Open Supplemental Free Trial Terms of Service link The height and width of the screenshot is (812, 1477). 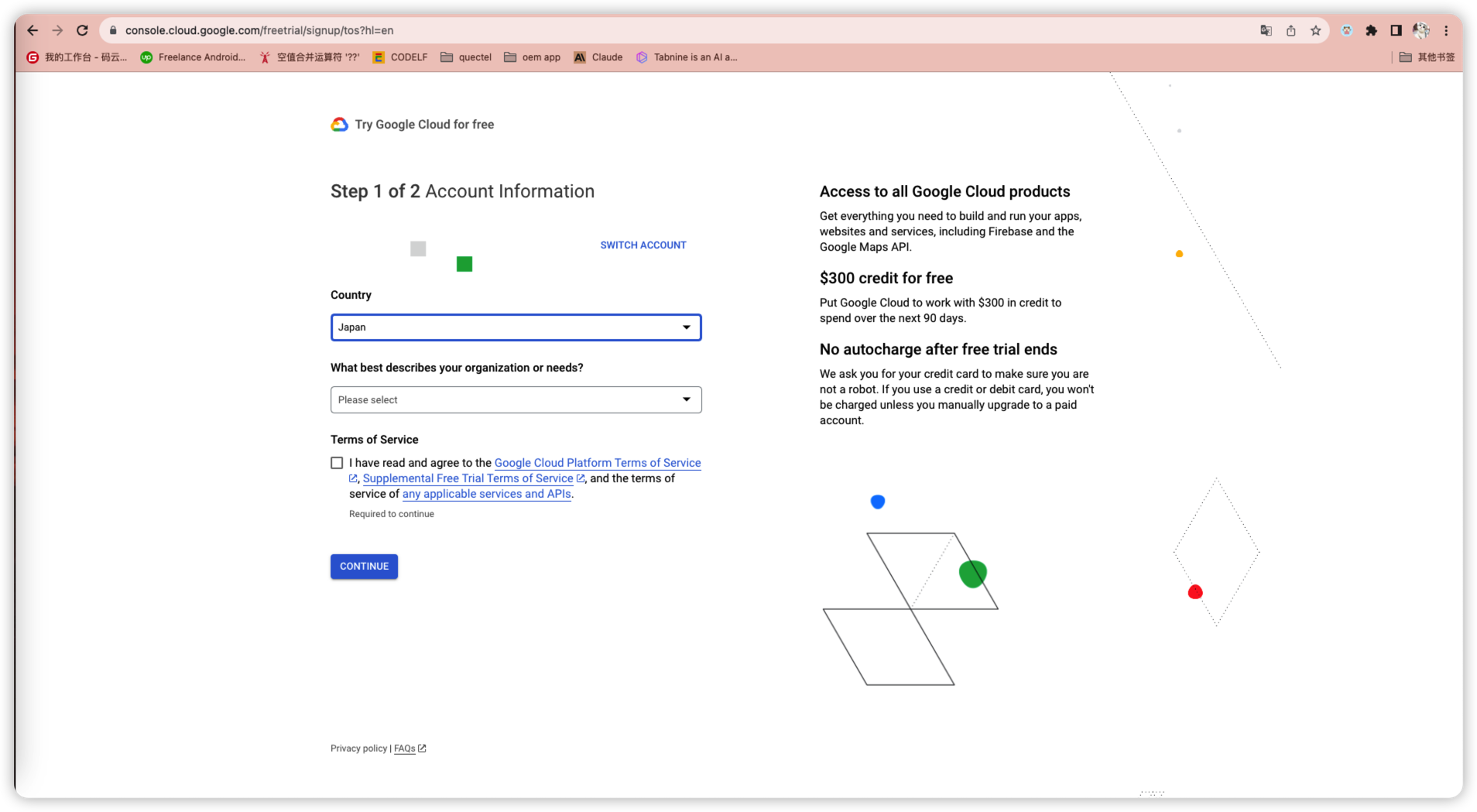click(468, 478)
